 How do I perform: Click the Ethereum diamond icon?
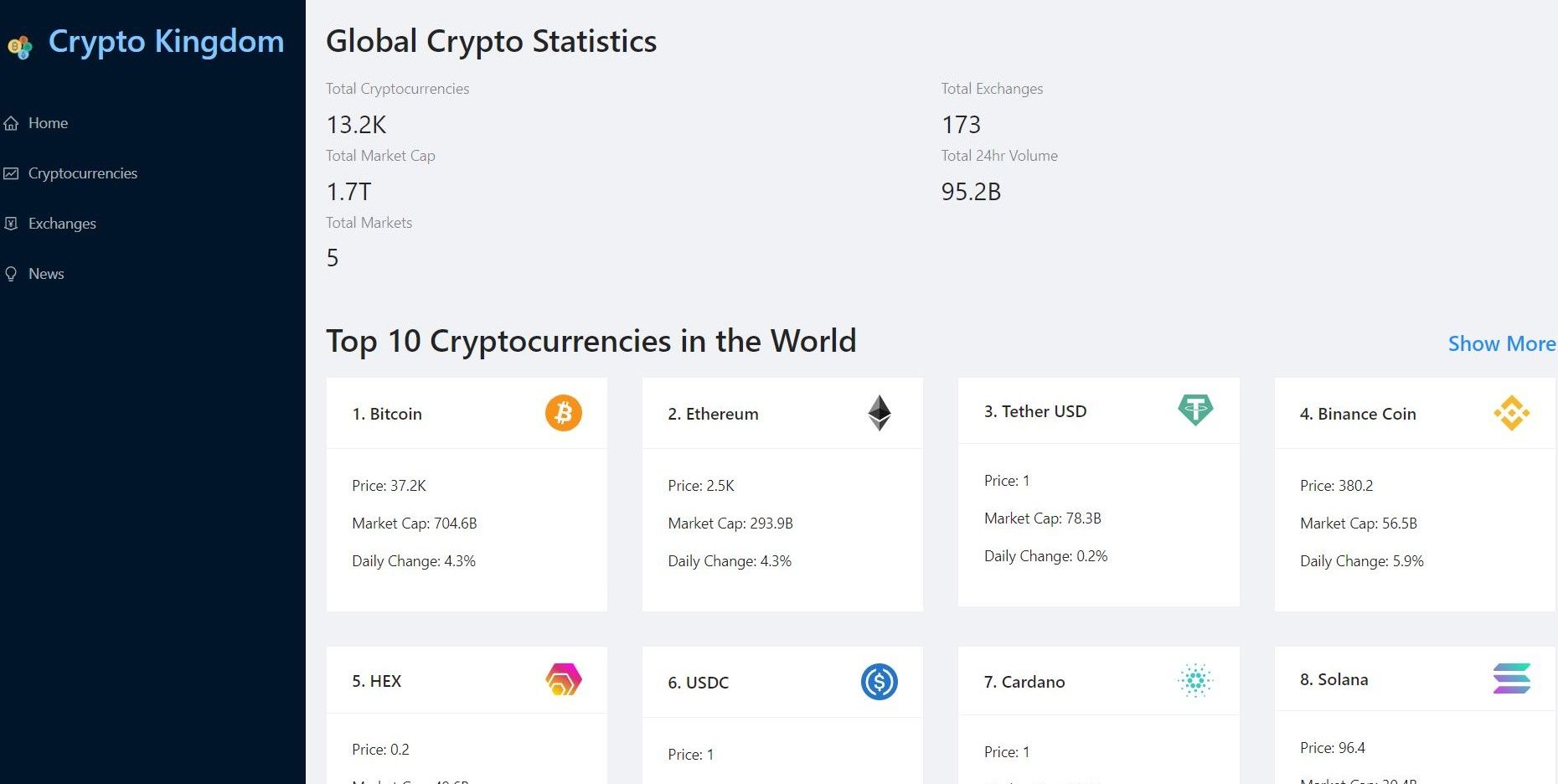coord(879,413)
